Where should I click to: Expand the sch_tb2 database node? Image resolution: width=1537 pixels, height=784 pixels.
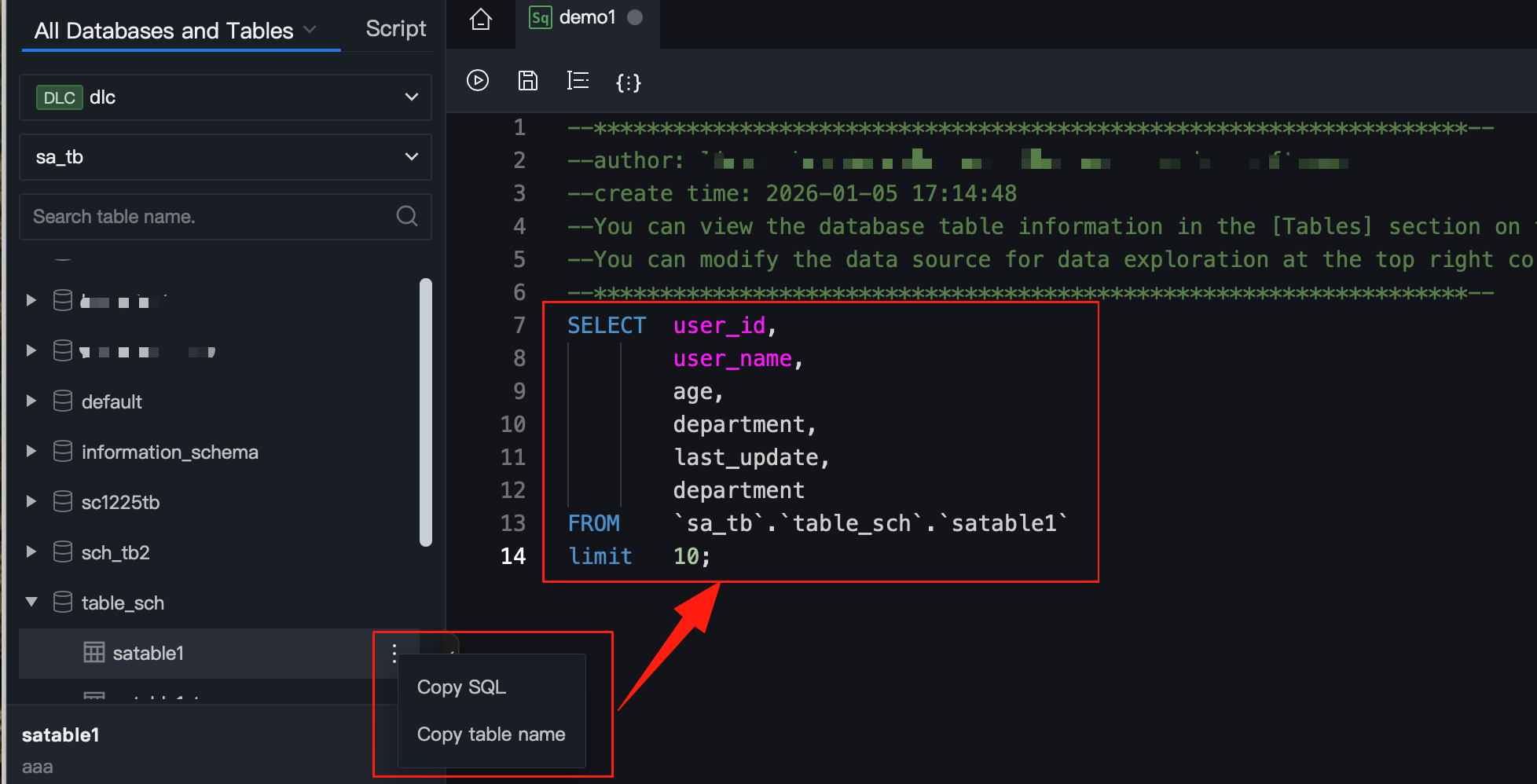tap(31, 552)
